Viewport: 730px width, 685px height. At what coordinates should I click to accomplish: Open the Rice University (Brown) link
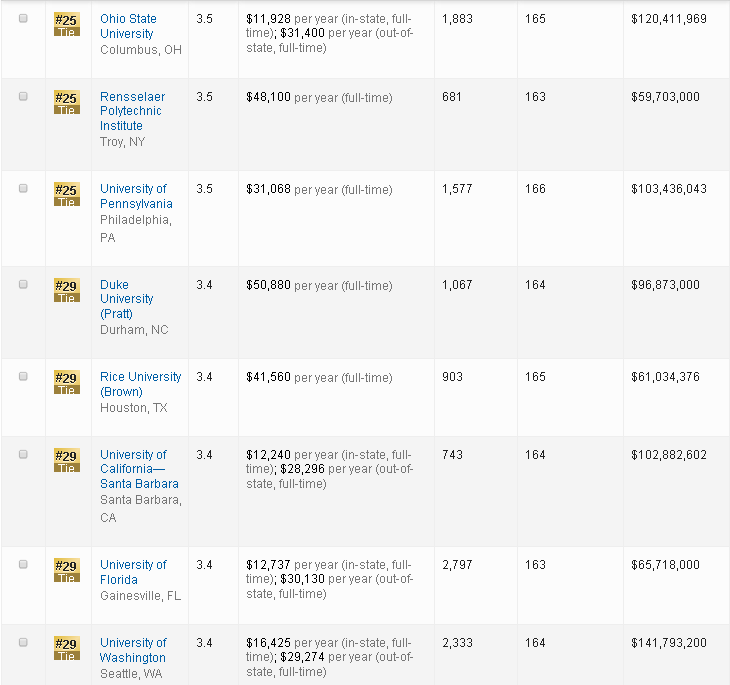(x=140, y=384)
